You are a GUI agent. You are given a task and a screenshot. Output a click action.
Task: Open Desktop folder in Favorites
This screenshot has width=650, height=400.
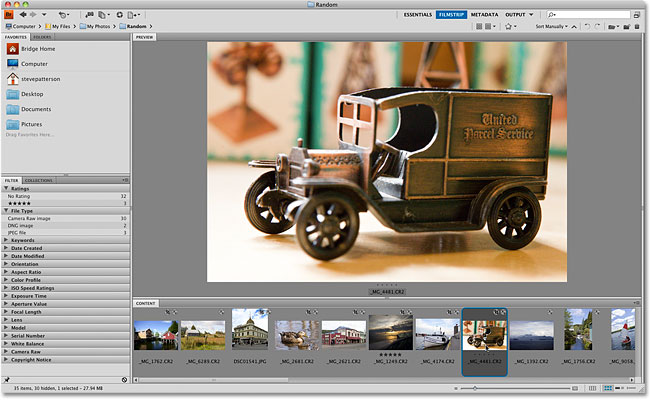point(25,94)
